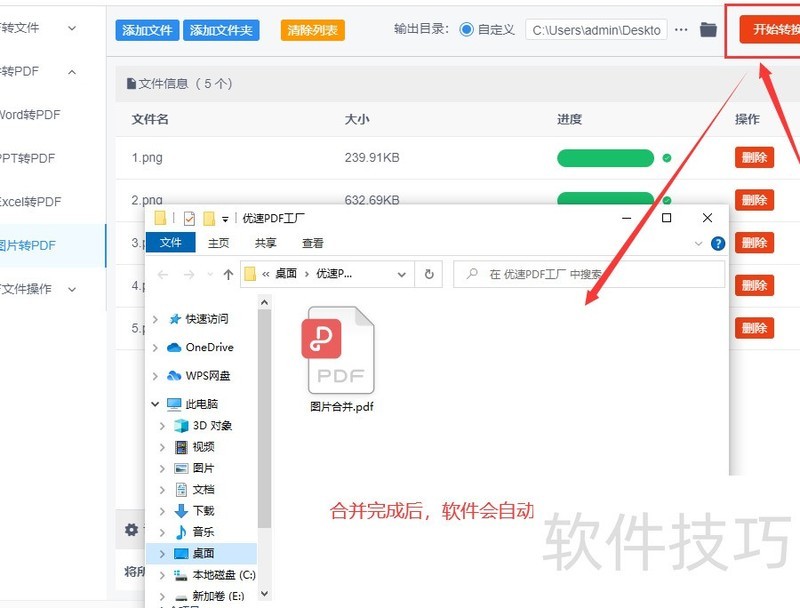Delete the 1.png row
The width and height of the screenshot is (800, 608).
[x=754, y=157]
